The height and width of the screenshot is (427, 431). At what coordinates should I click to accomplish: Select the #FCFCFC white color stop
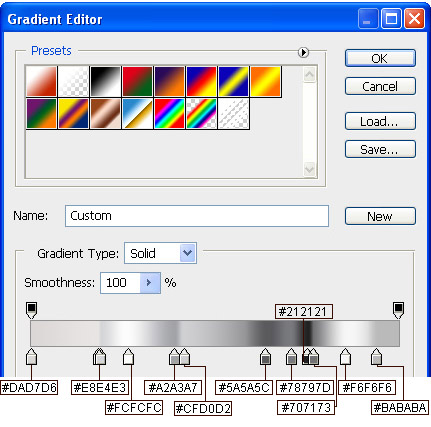pyautogui.click(x=128, y=357)
